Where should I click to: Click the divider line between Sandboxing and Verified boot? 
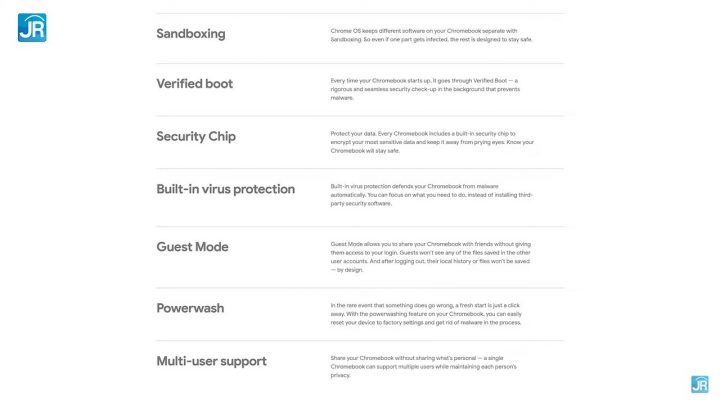click(360, 63)
